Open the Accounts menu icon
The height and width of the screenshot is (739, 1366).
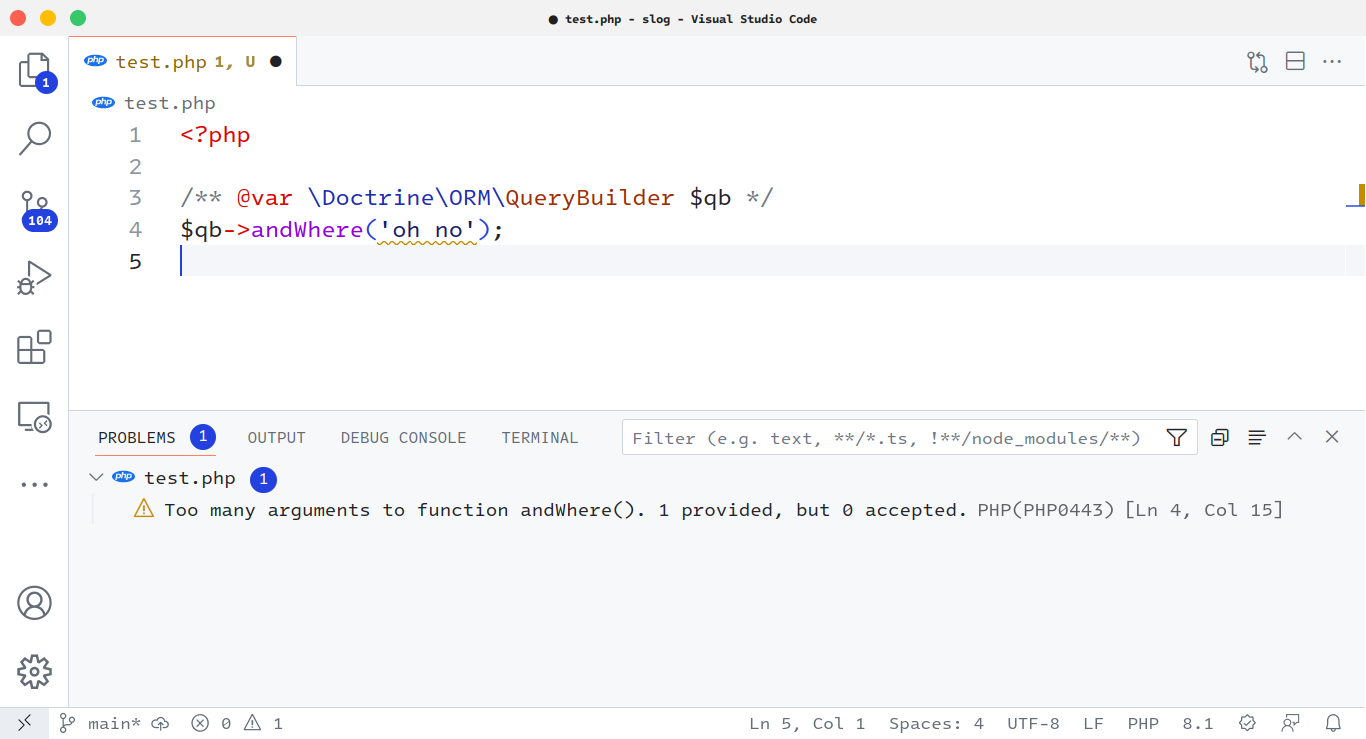(34, 603)
